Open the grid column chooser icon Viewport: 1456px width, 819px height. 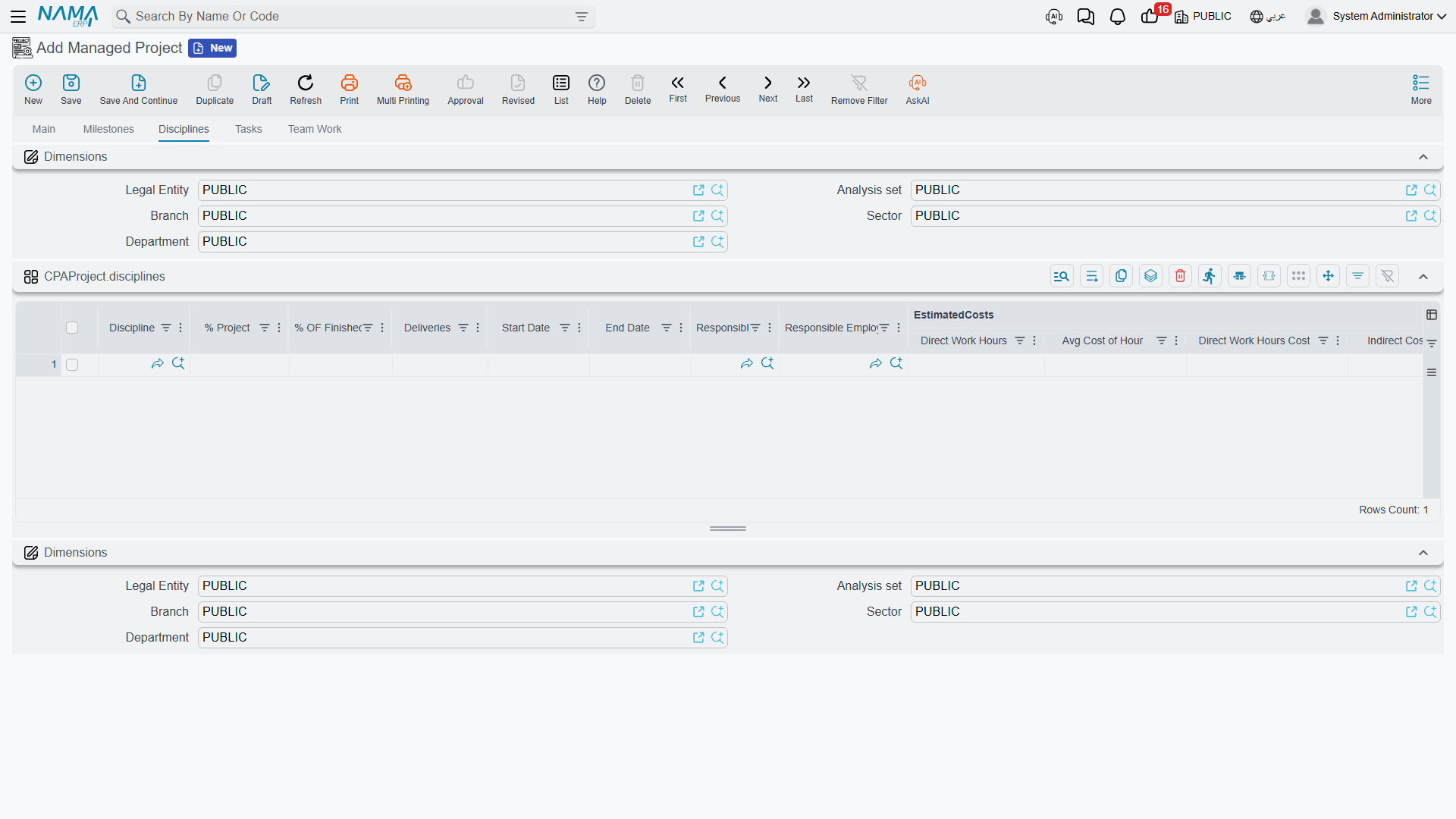point(1432,315)
